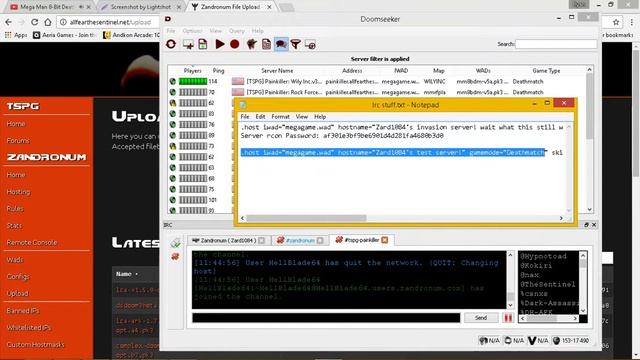Image resolution: width=640 pixels, height=360 pixels.
Task: Close the #tspg-painkiller IRC tab
Action: click(x=384, y=240)
